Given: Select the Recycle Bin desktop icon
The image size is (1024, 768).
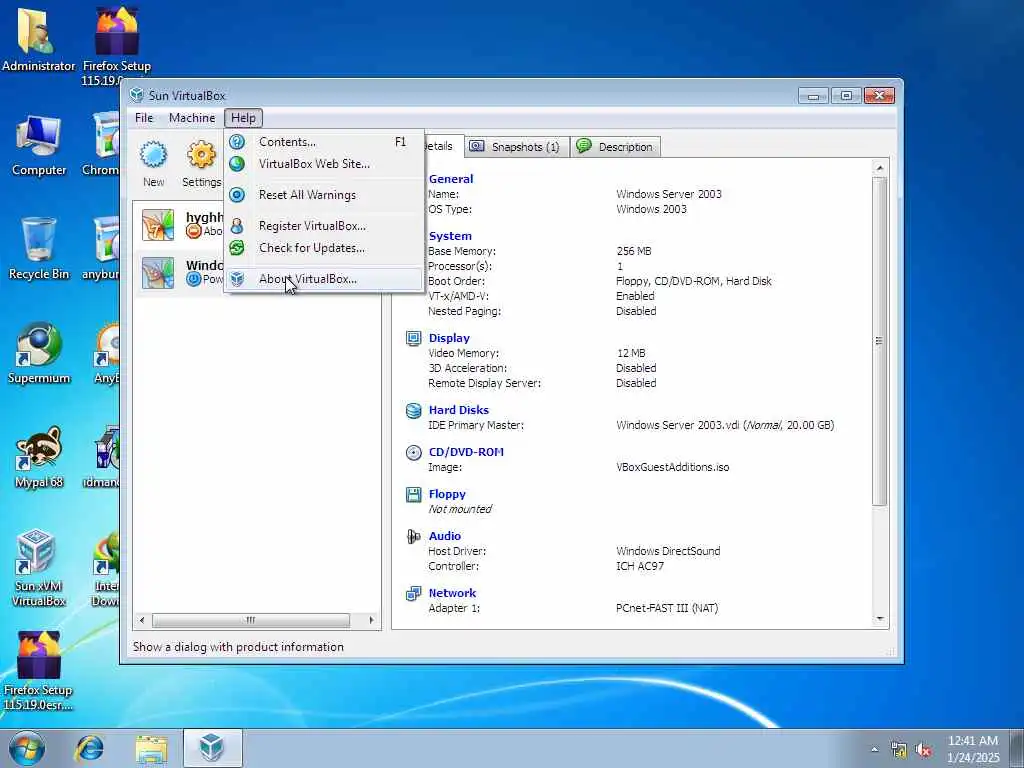Looking at the screenshot, I should coord(39,249).
